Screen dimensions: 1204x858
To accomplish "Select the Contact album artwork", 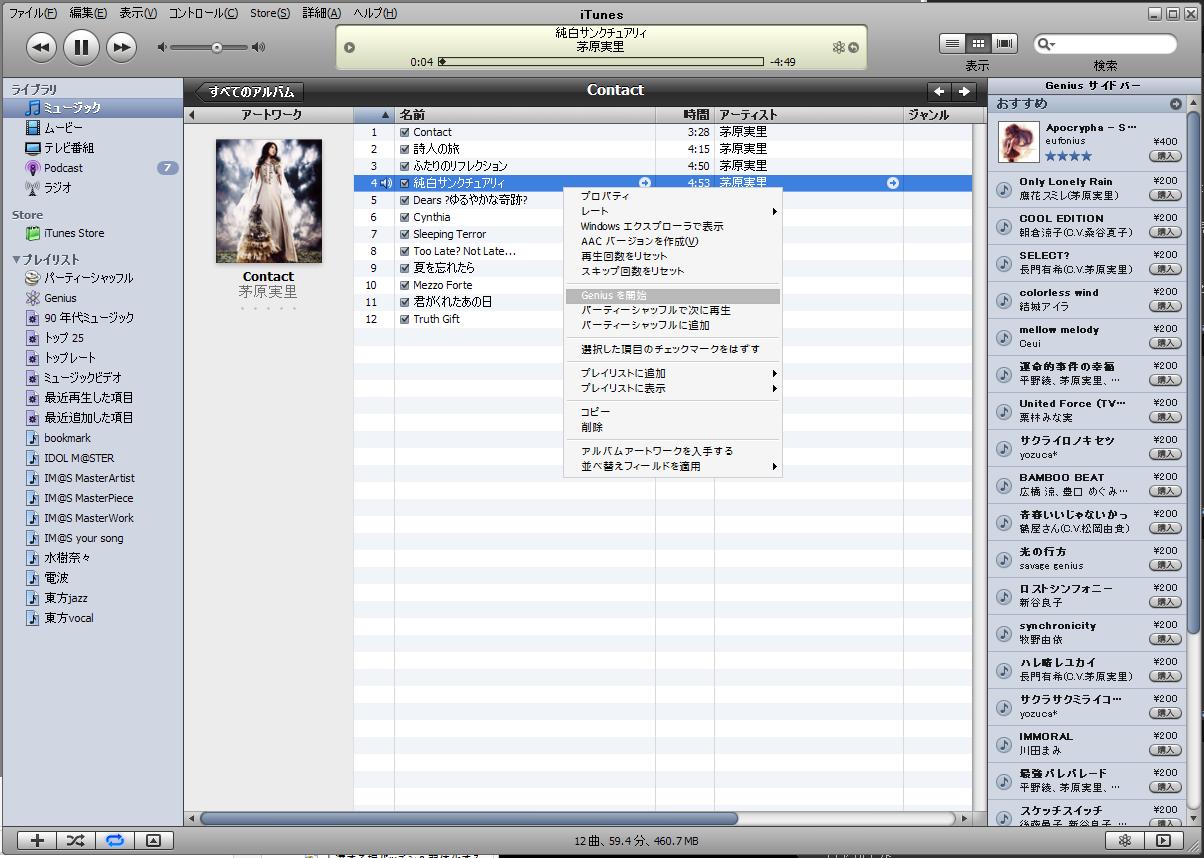I will [x=269, y=201].
